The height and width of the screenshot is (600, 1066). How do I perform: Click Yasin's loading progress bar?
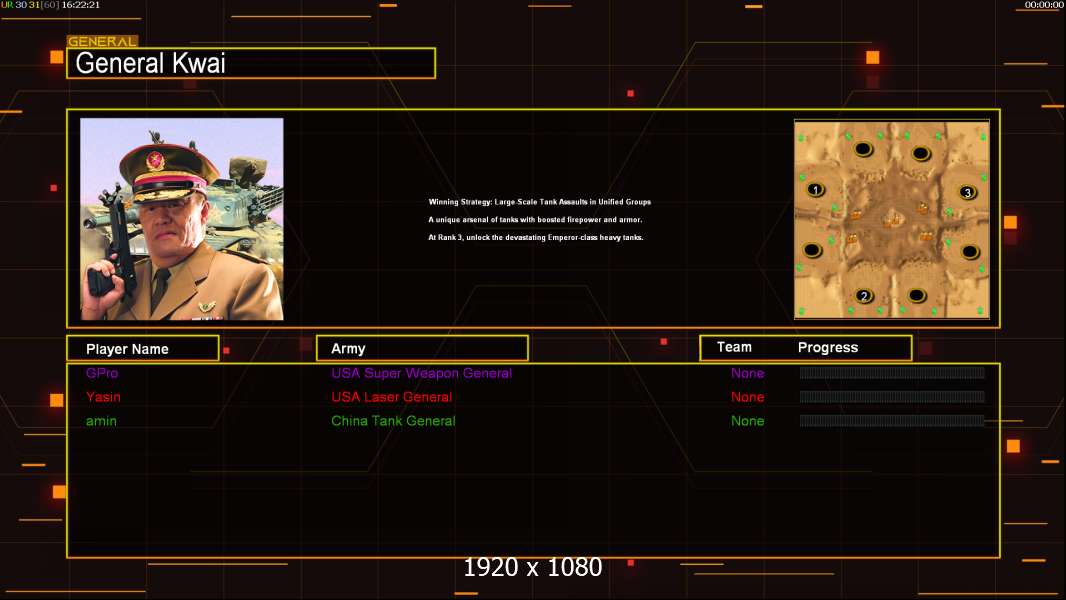[892, 396]
